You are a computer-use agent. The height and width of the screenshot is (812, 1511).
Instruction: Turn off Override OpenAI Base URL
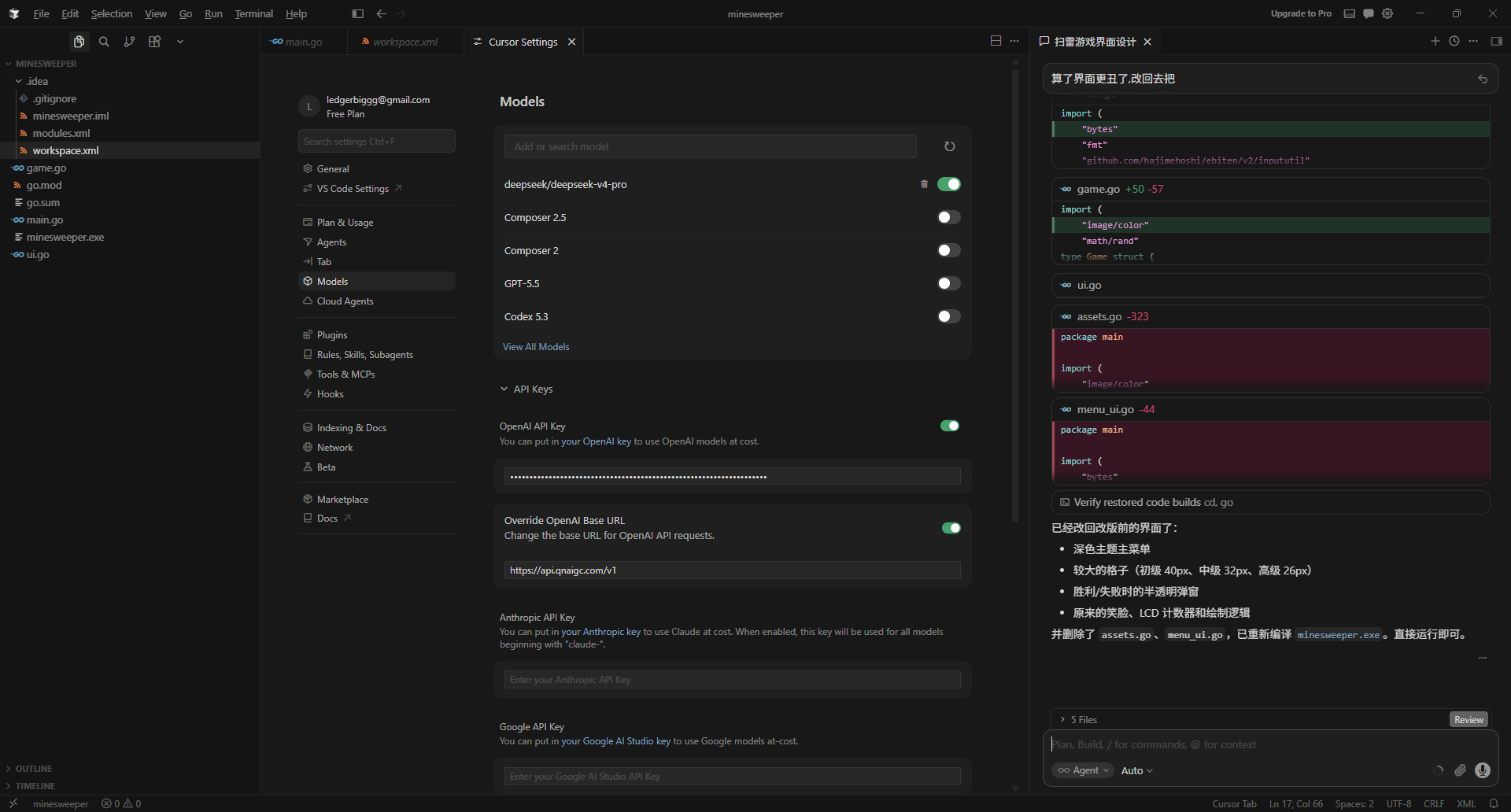951,528
